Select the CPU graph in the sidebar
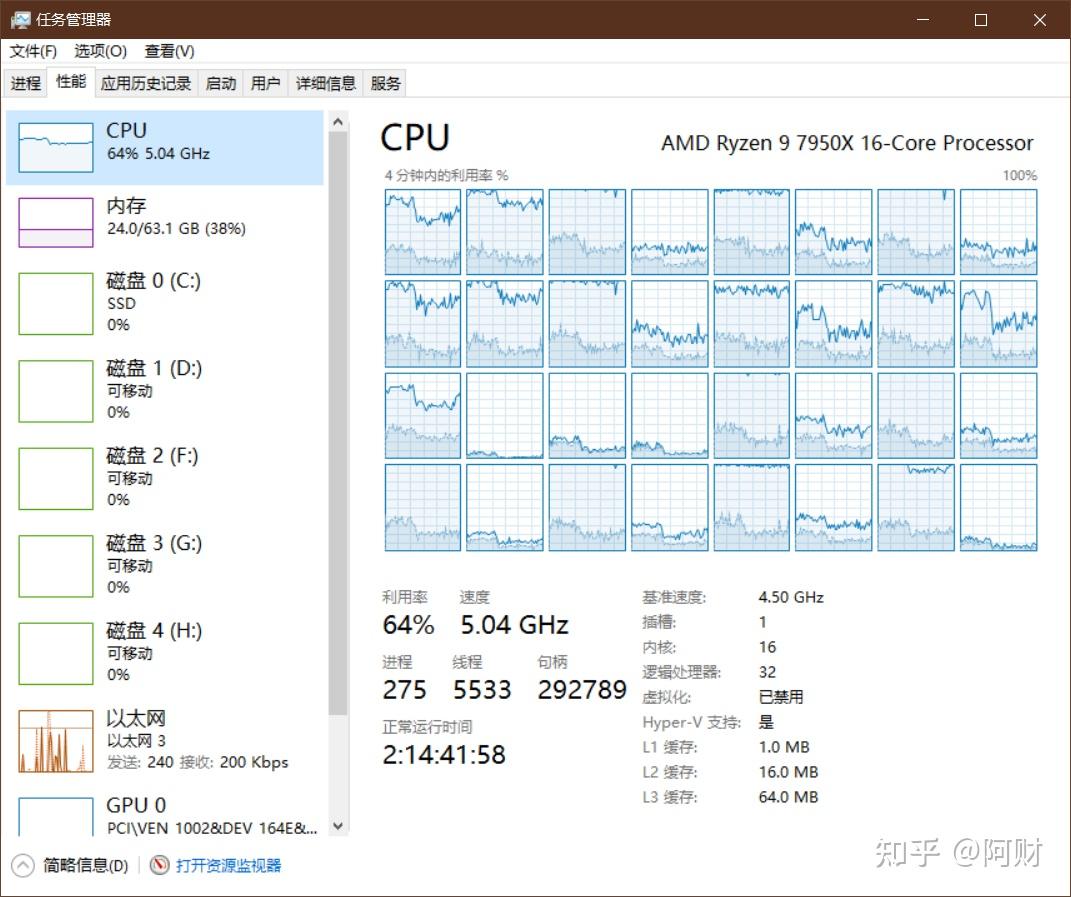Viewport: 1071px width, 897px height. (x=165, y=142)
